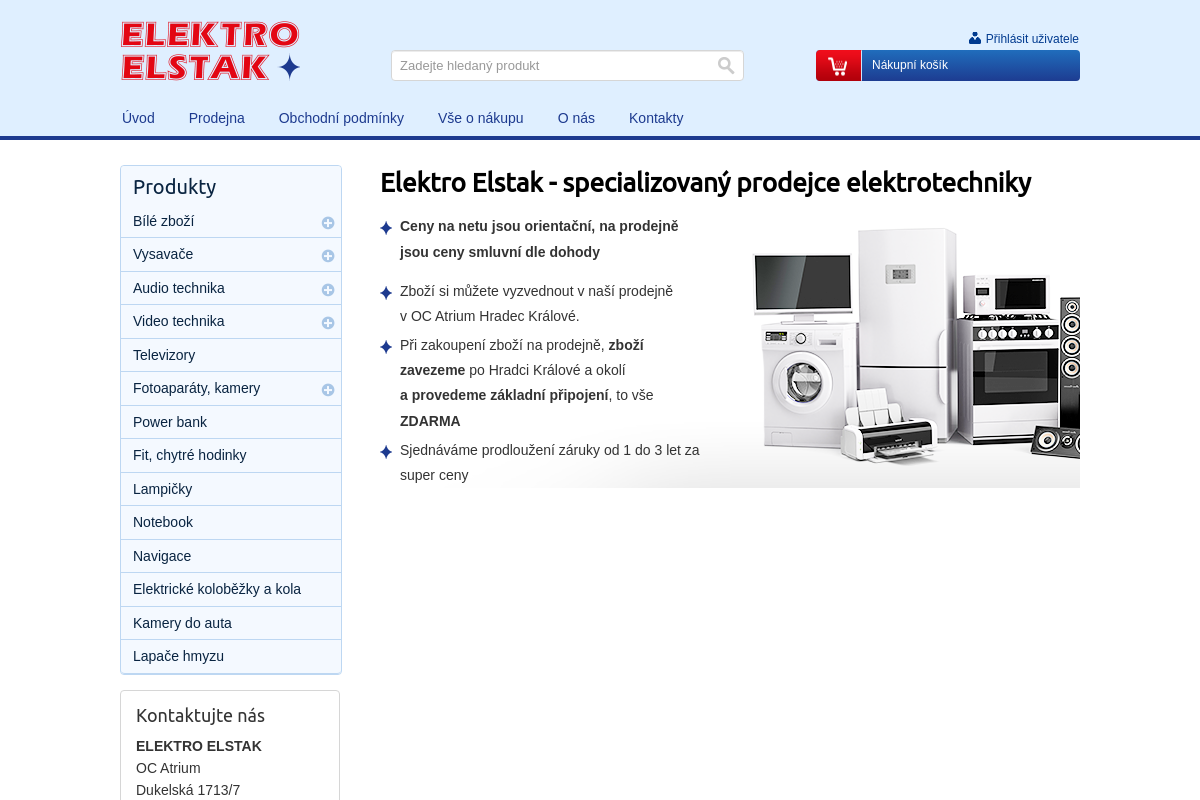This screenshot has height=800, width=1200.
Task: Expand the Audio technika category
Action: [328, 289]
